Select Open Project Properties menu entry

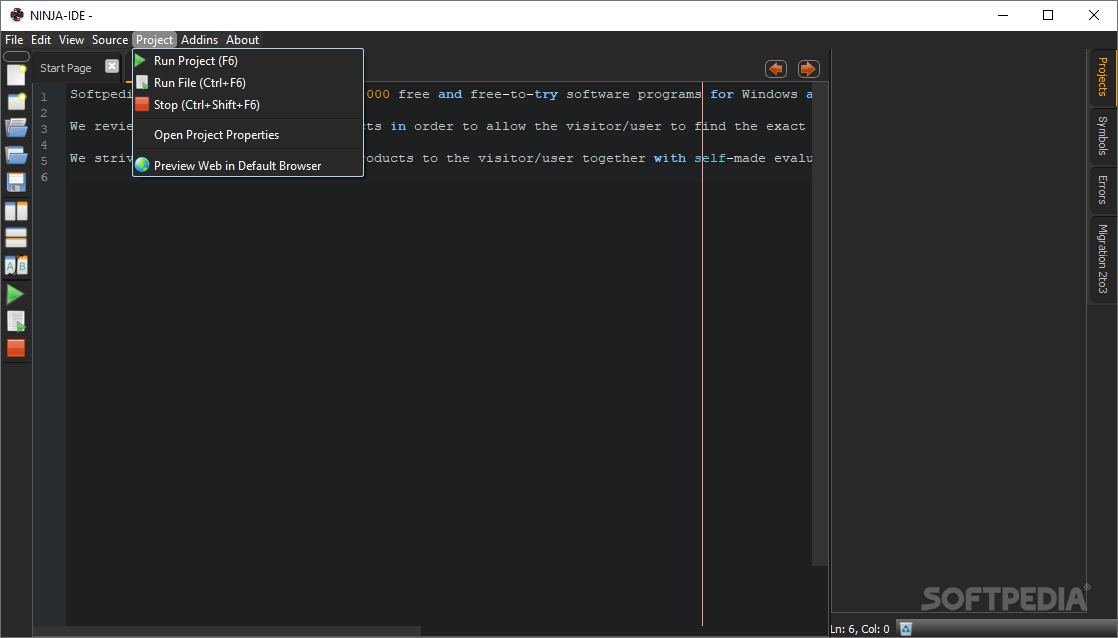[248, 135]
